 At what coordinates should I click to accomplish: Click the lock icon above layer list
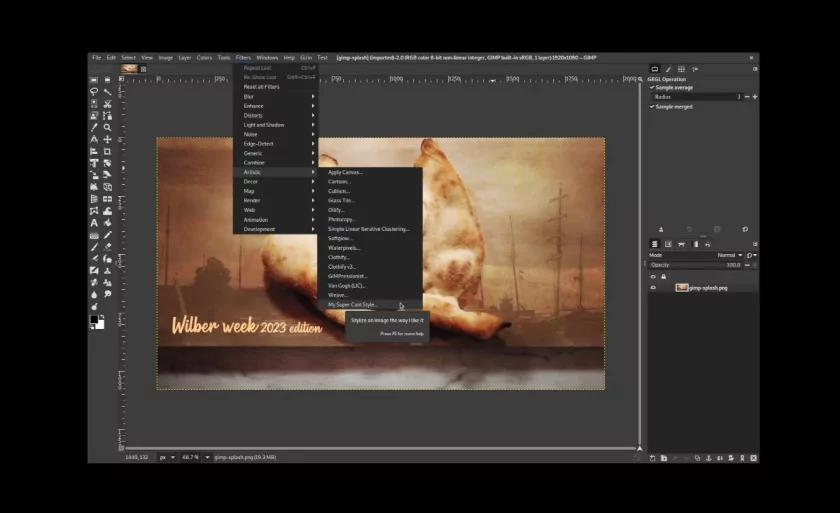pyautogui.click(x=663, y=276)
